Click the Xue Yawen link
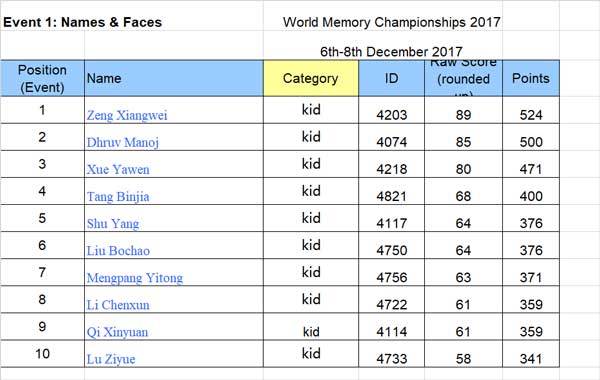The height and width of the screenshot is (380, 600). [118, 170]
